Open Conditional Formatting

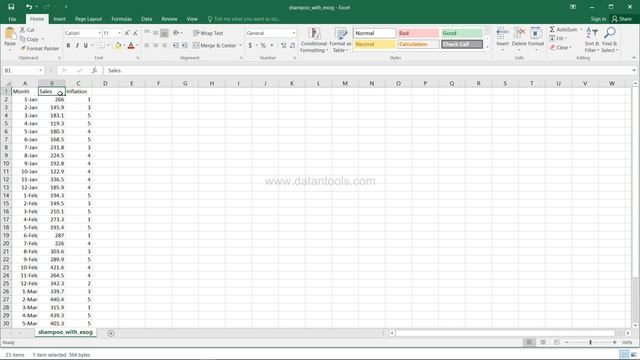[313, 40]
